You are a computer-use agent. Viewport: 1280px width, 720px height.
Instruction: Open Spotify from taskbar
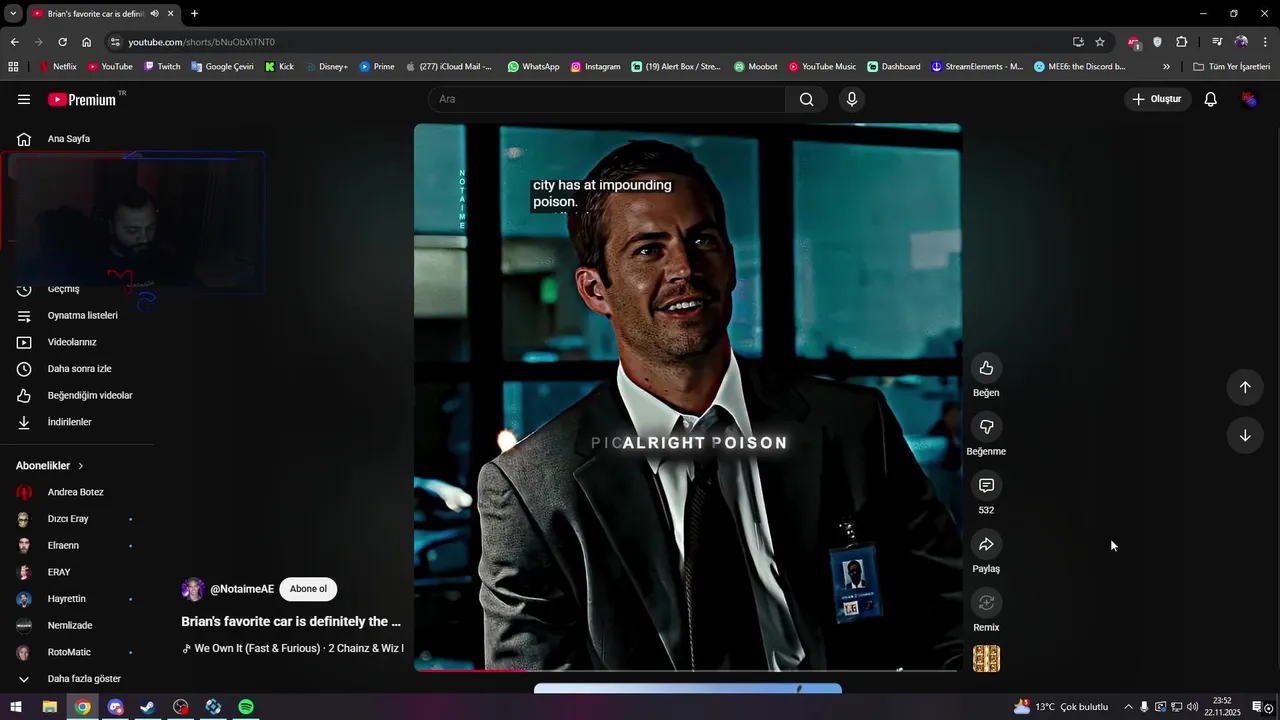point(246,707)
